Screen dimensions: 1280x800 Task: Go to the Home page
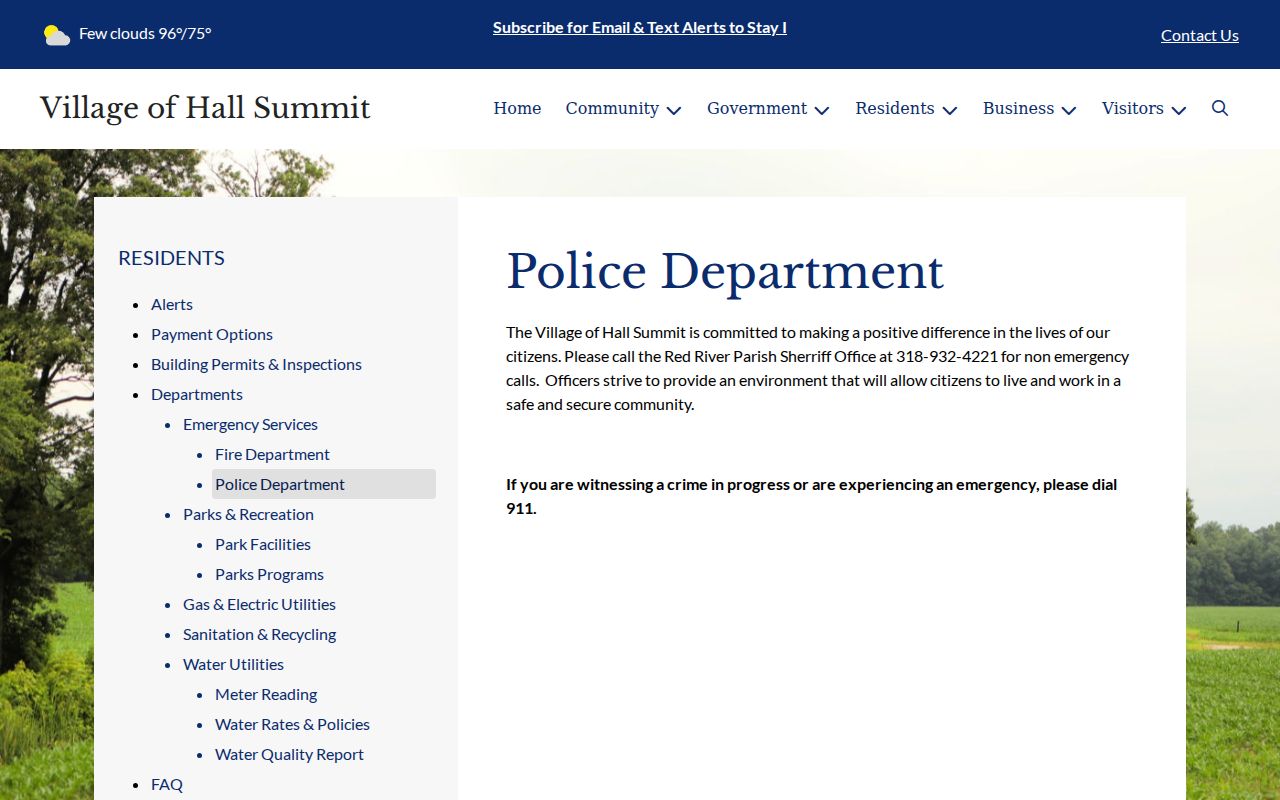(x=517, y=108)
